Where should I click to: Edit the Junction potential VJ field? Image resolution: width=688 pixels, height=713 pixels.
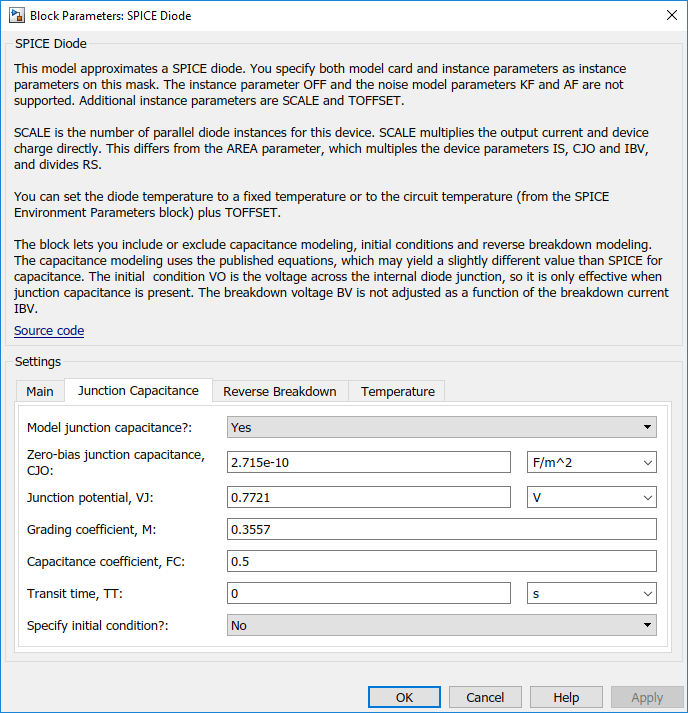(369, 497)
